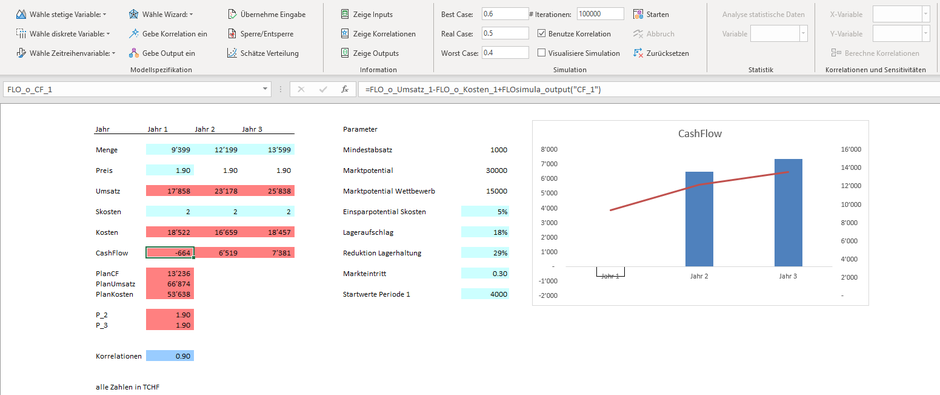
Task: Open the Statistik Variable combo box
Action: (x=779, y=34)
